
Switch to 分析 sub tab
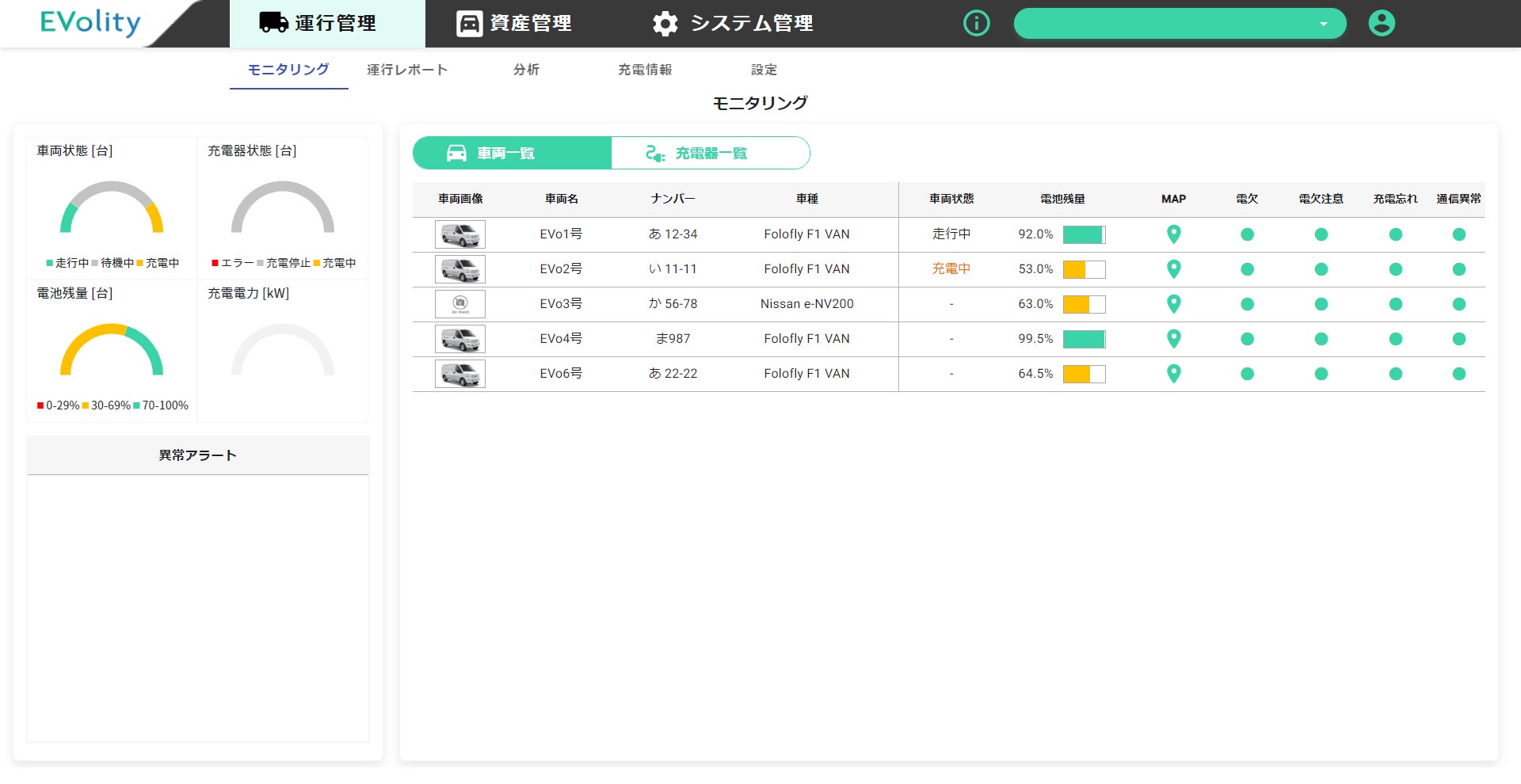(526, 70)
